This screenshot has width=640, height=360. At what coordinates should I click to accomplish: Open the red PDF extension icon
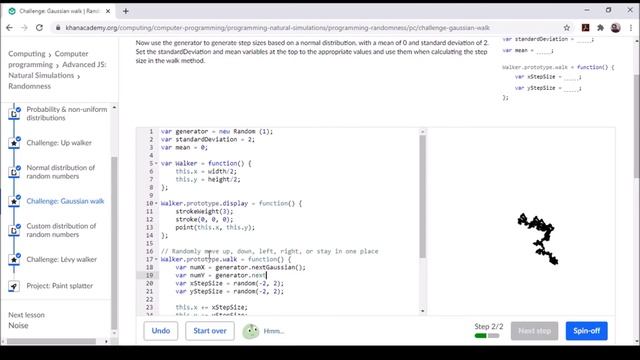point(585,28)
